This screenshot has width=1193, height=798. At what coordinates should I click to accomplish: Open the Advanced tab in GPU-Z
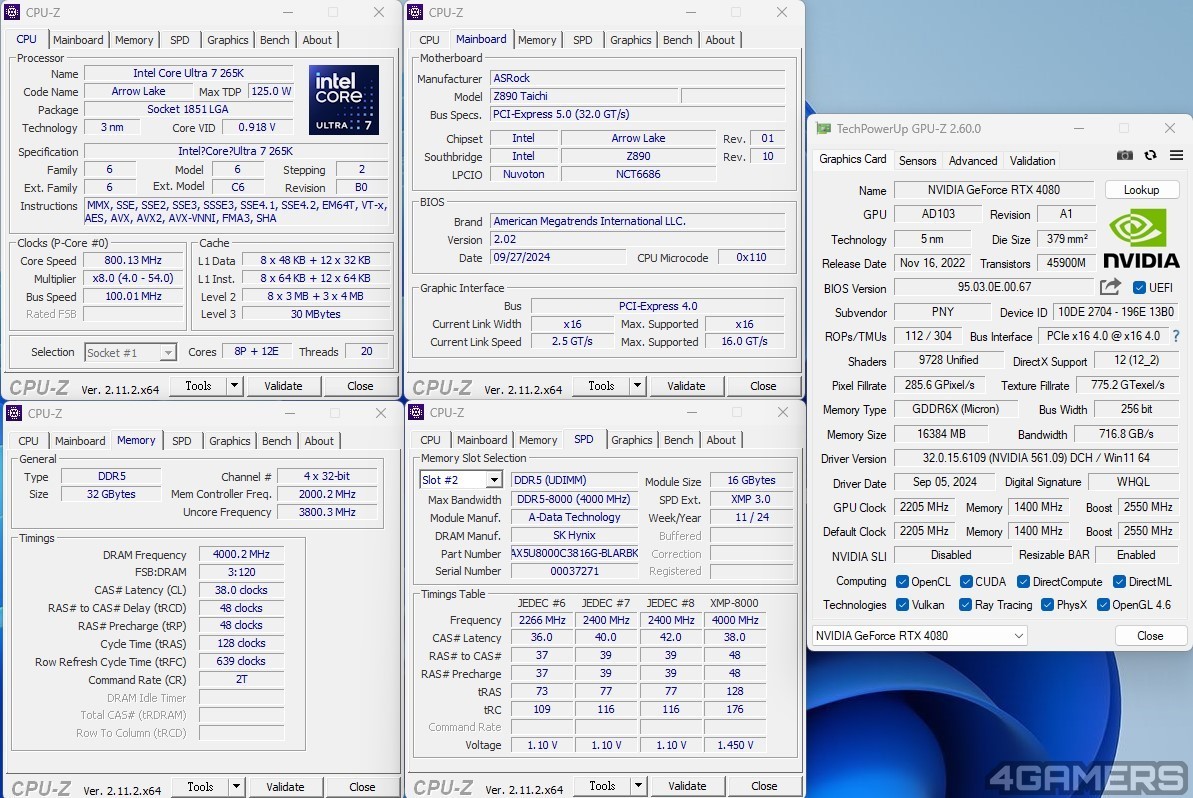tap(973, 161)
